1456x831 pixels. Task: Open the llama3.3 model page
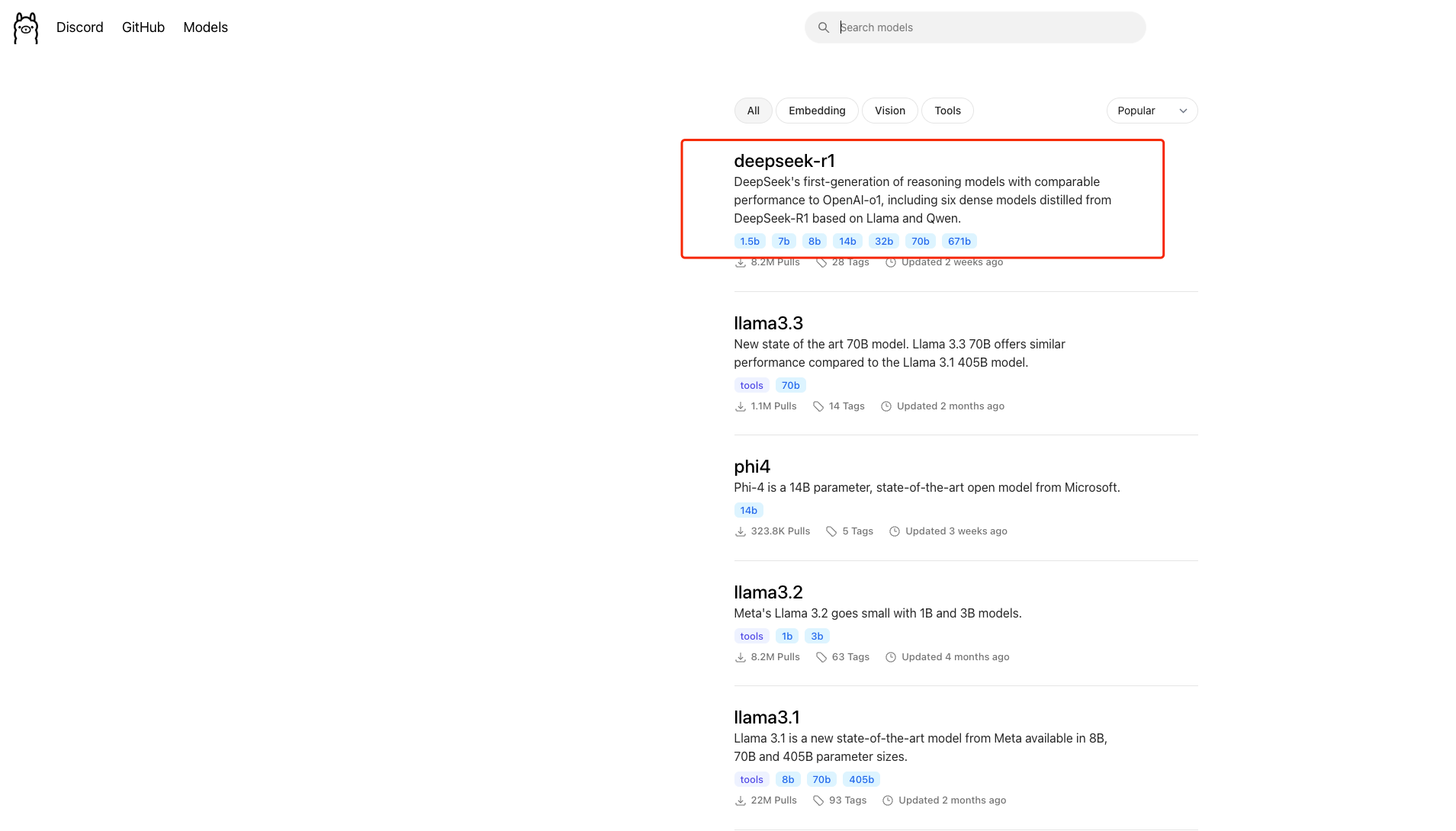[768, 323]
